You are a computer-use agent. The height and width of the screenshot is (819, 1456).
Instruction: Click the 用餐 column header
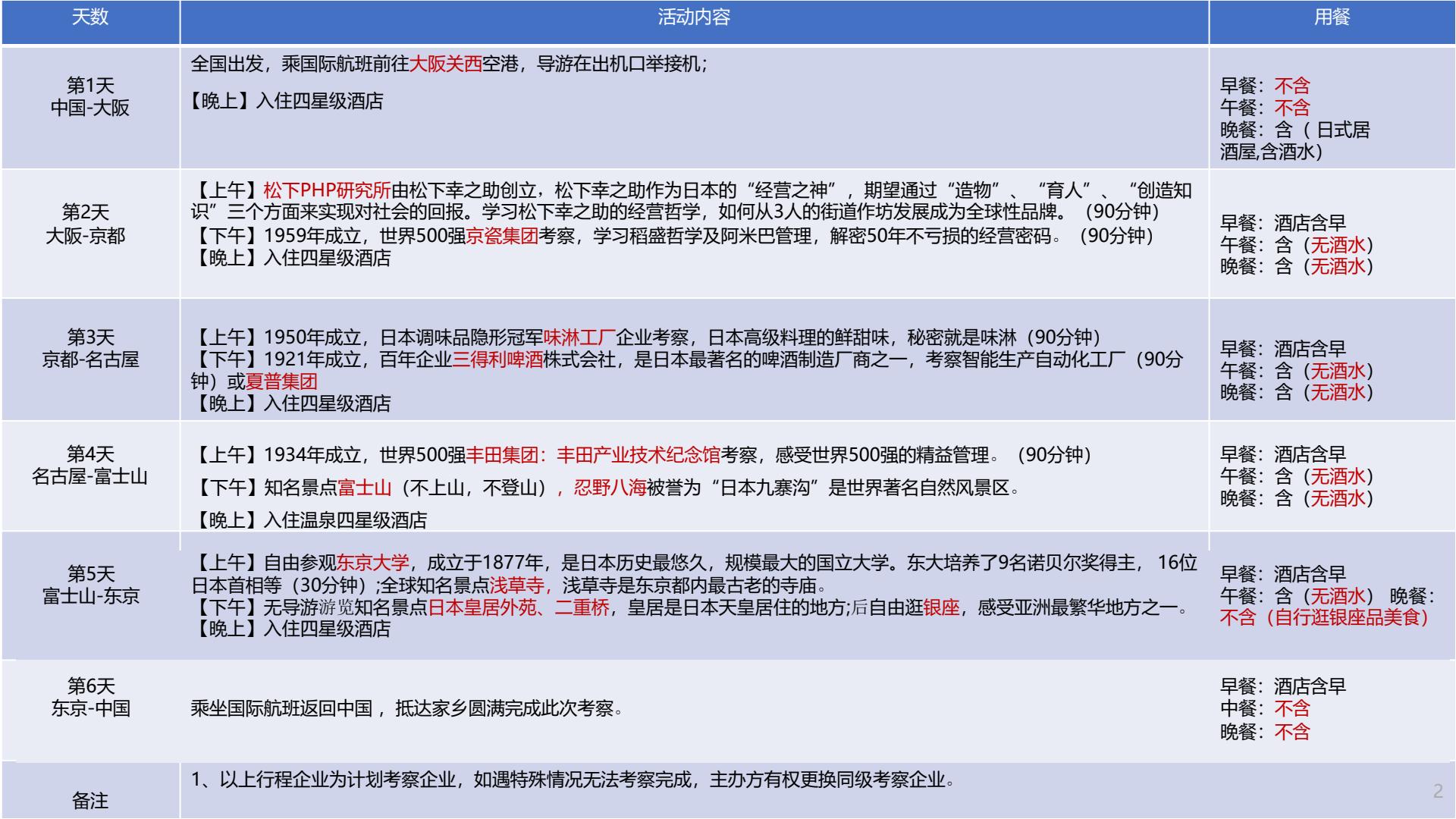tap(1332, 22)
